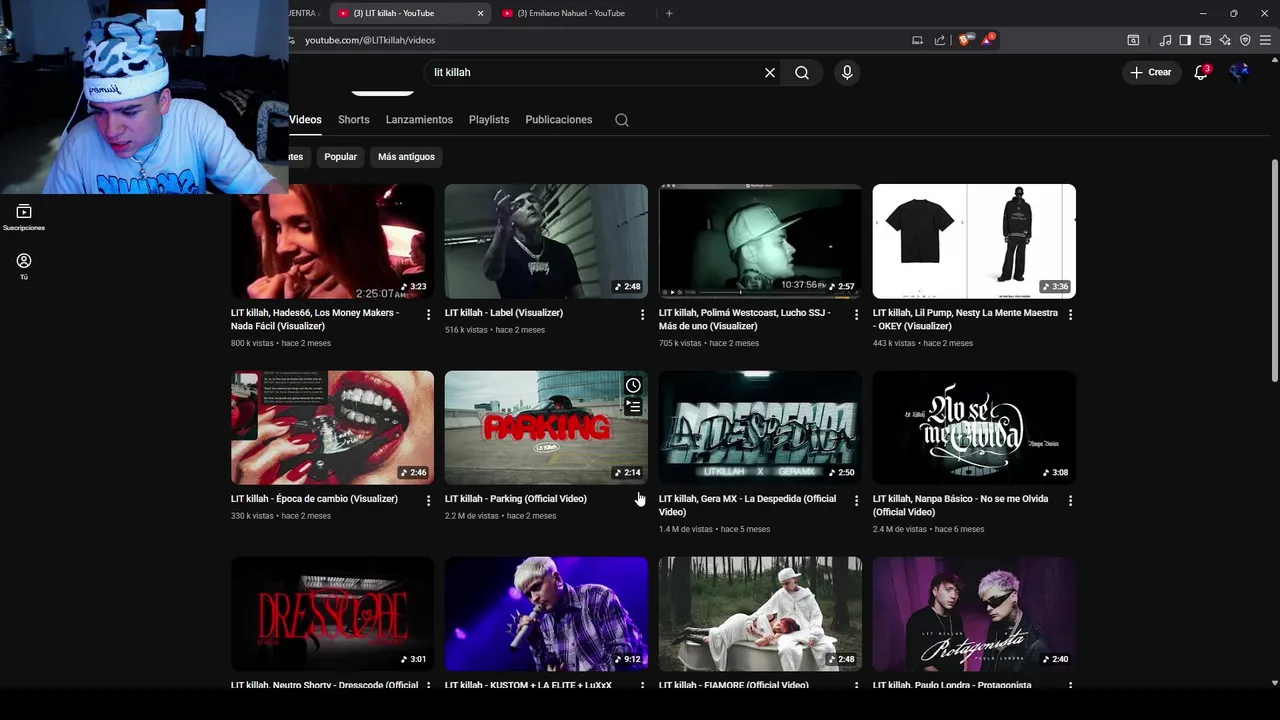Viewport: 1280px width, 720px height.
Task: Select the Más antiguos filter chip
Action: coord(406,157)
